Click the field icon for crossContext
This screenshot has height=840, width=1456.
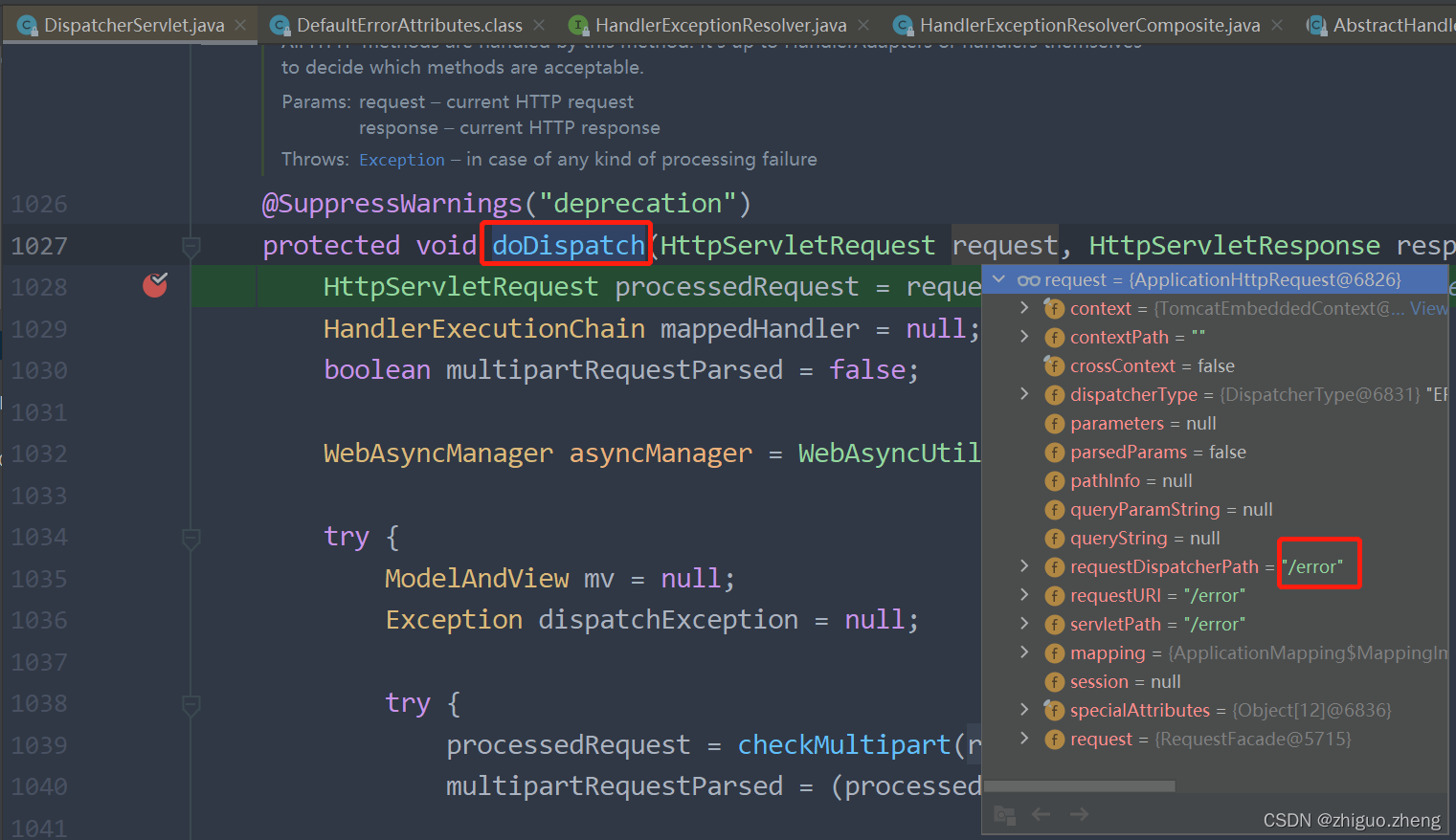1054,366
